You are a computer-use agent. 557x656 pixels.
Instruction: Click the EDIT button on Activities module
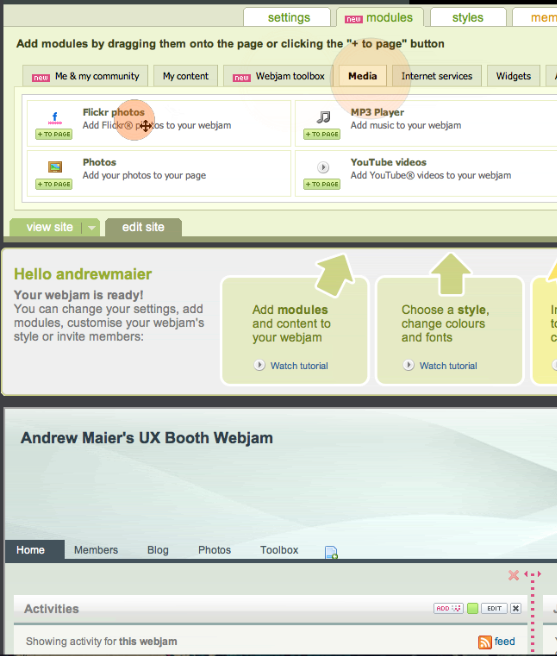[x=494, y=608]
